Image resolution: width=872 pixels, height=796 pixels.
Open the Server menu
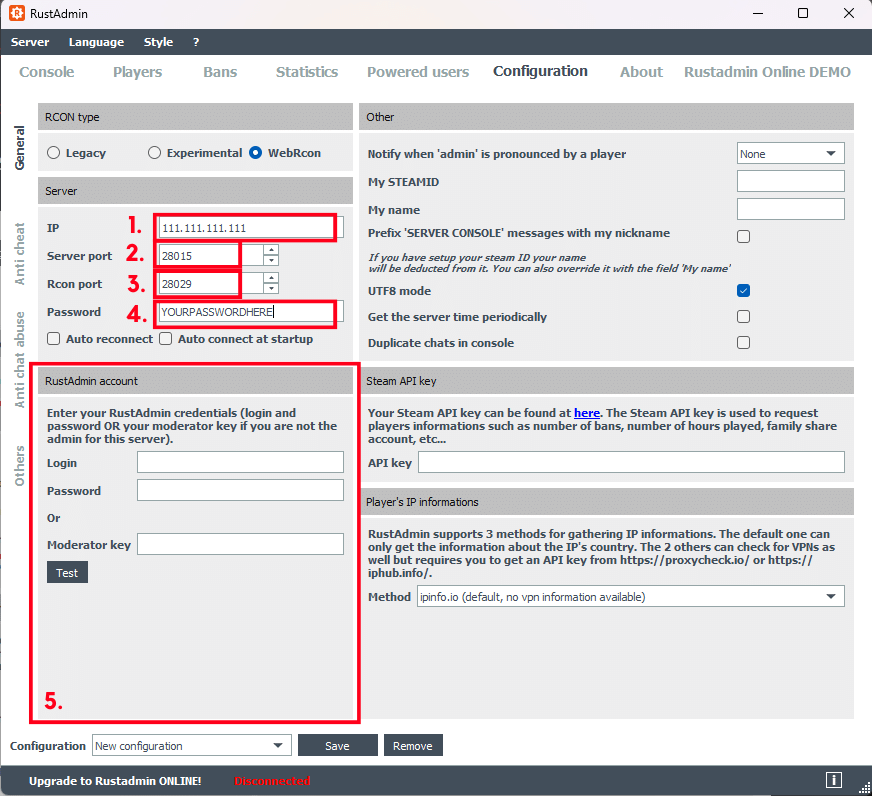tap(30, 42)
